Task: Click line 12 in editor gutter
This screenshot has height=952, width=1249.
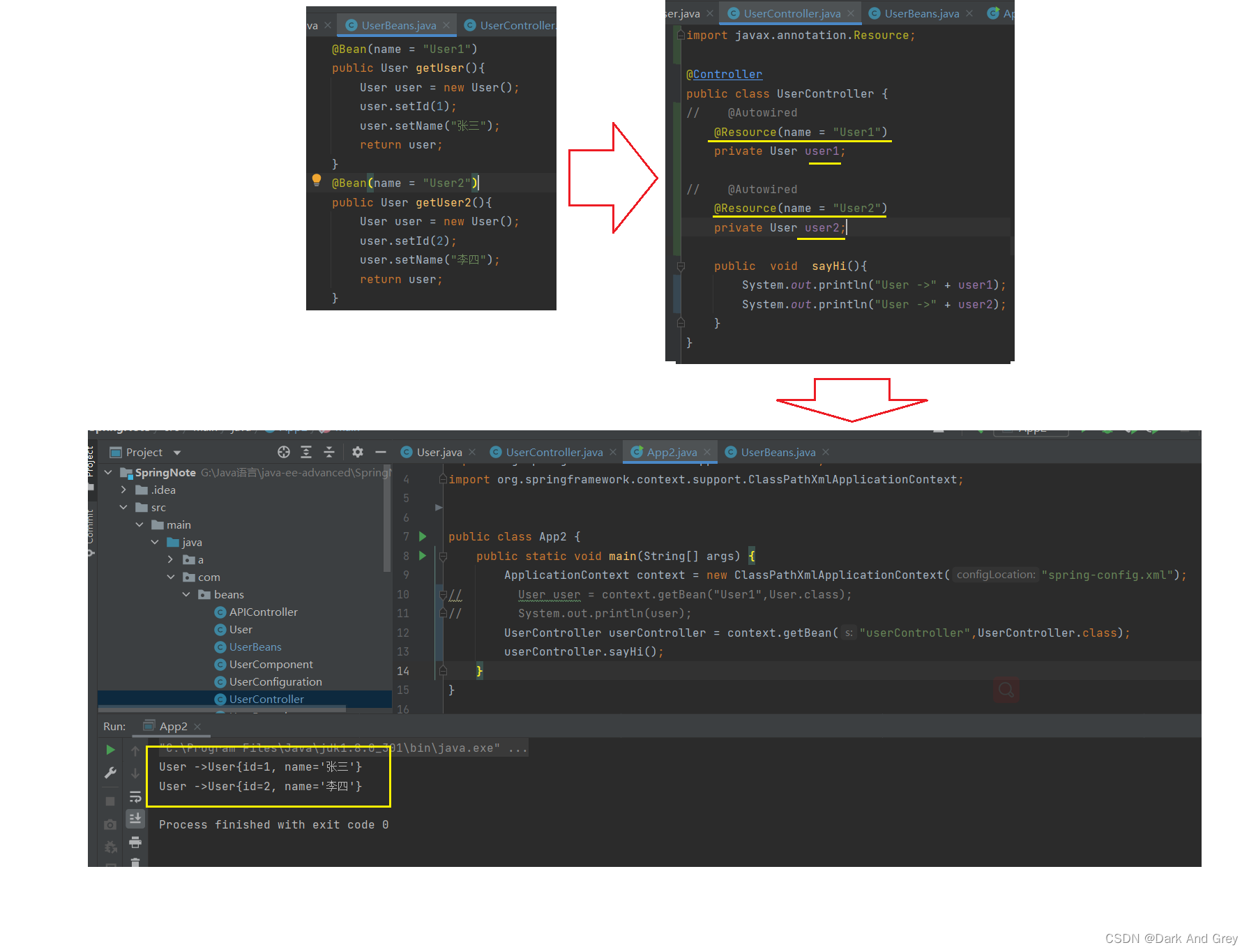Action: tap(403, 633)
